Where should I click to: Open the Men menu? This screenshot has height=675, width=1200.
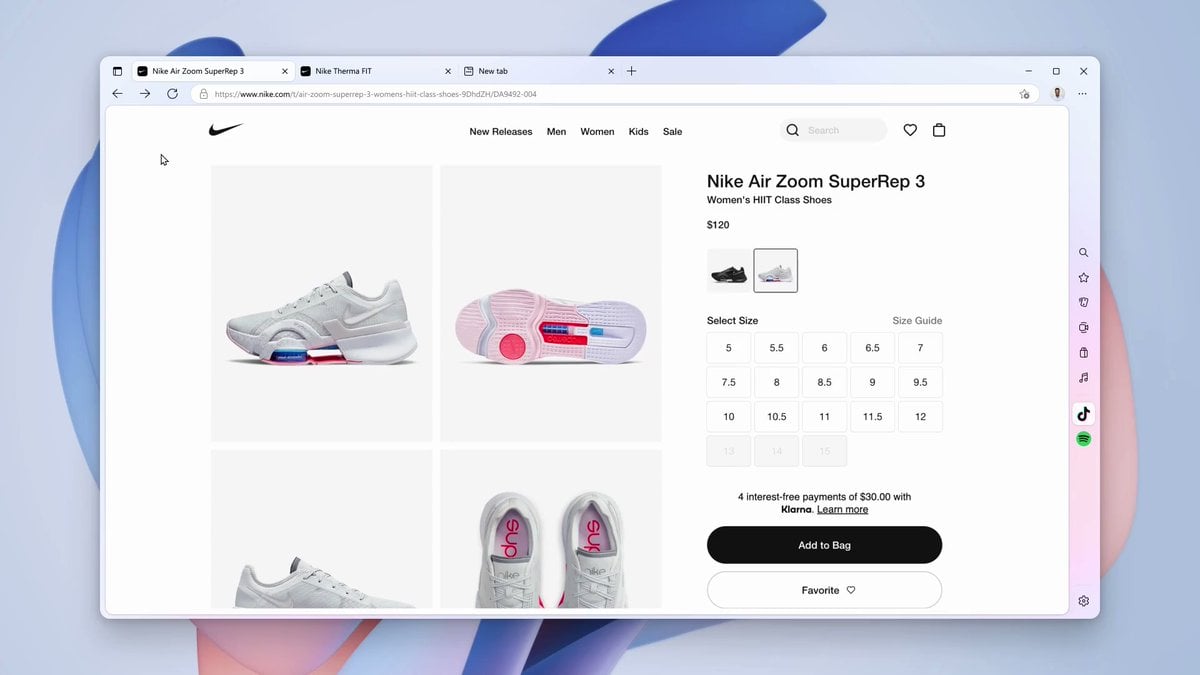pos(556,131)
